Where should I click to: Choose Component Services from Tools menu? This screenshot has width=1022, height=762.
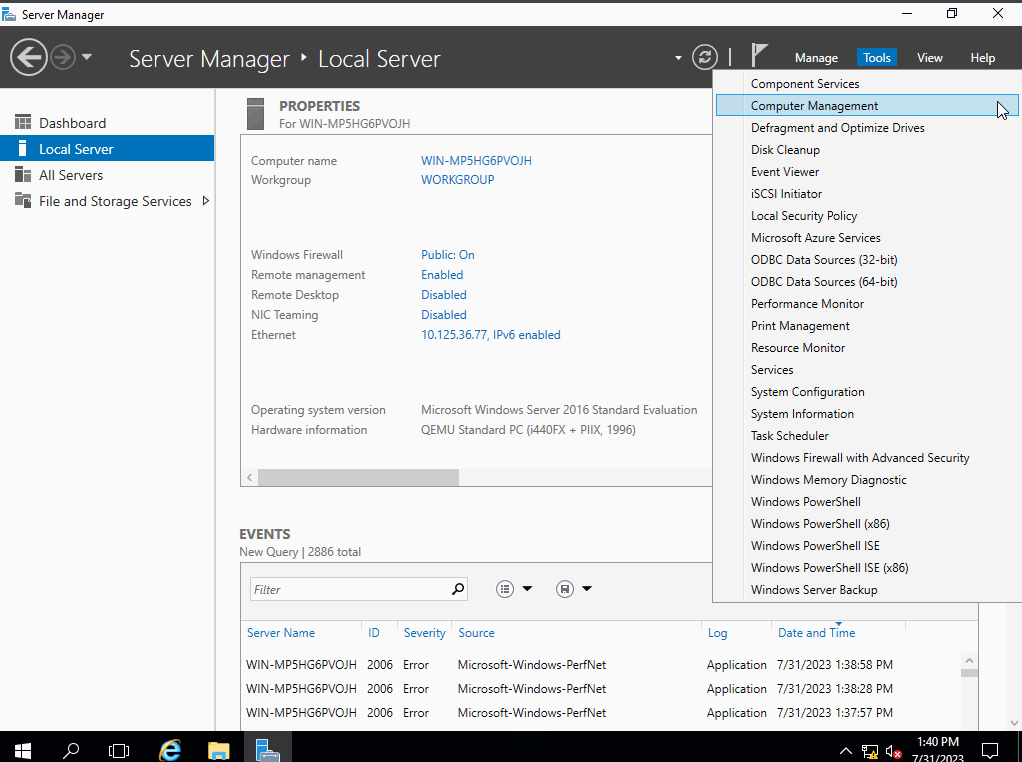pyautogui.click(x=867, y=84)
